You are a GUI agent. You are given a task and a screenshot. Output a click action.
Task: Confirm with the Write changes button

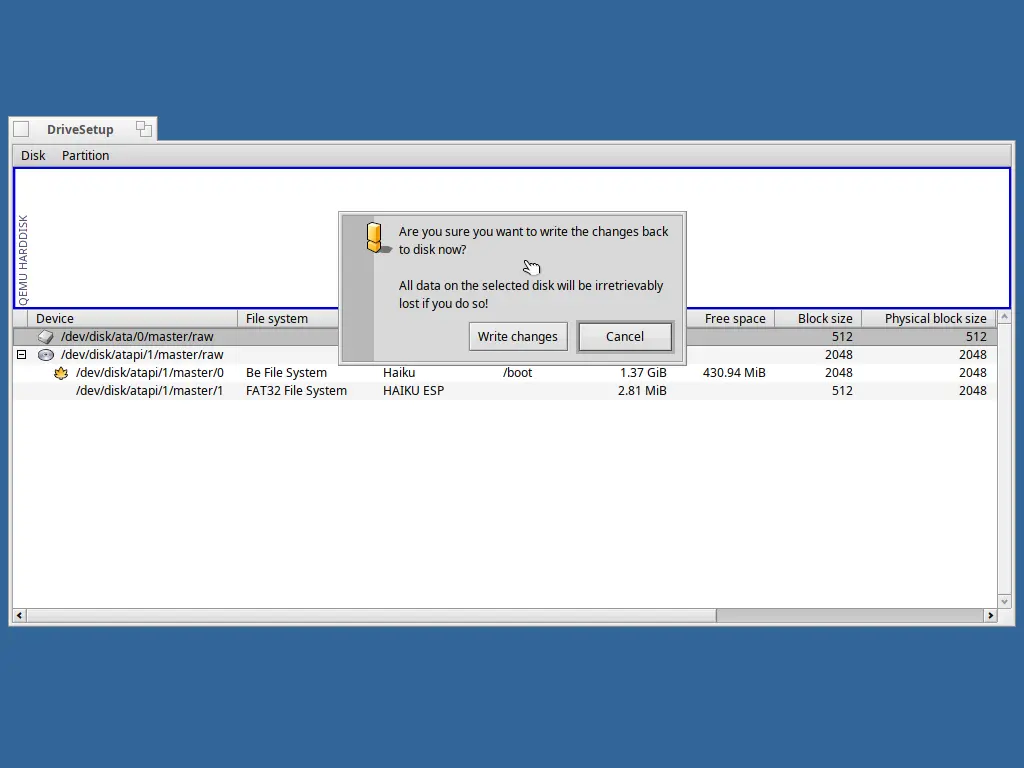point(518,336)
